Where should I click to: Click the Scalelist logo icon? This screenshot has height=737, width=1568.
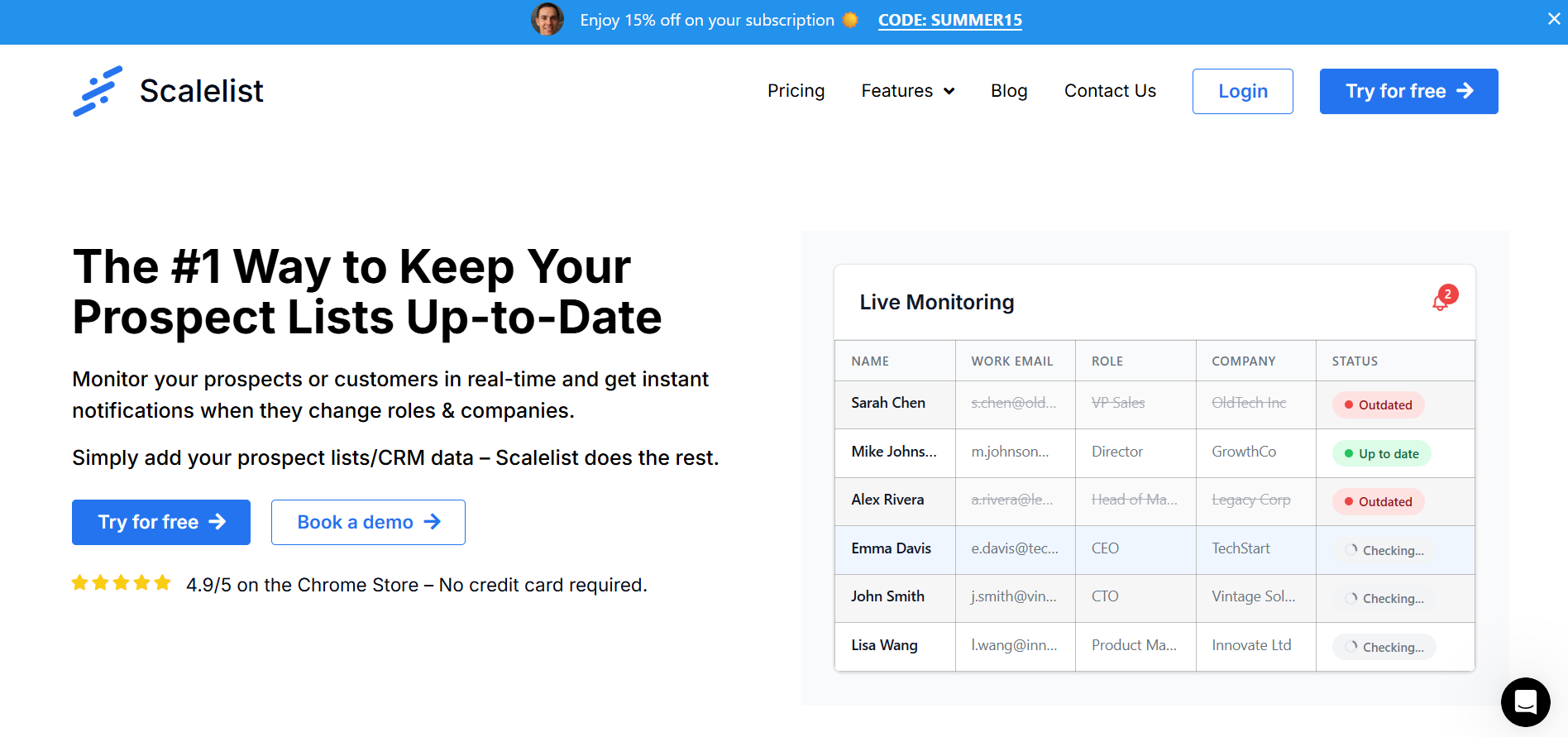coord(98,91)
